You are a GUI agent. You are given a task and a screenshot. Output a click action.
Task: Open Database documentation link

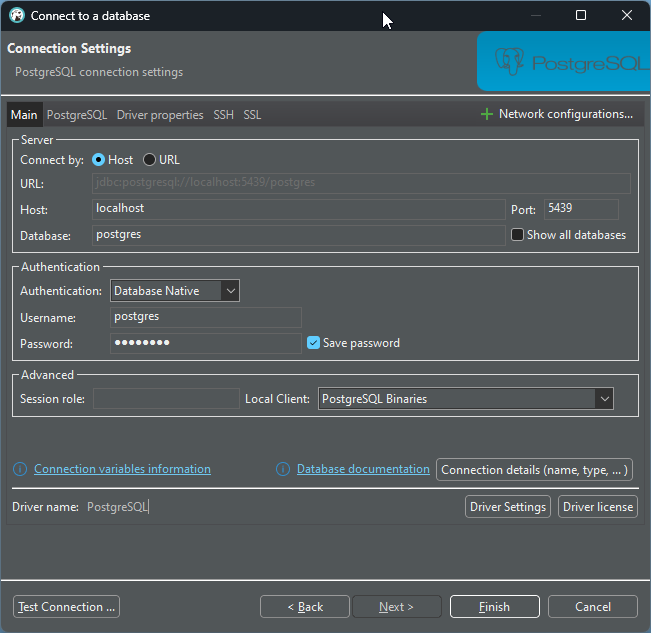click(x=363, y=469)
